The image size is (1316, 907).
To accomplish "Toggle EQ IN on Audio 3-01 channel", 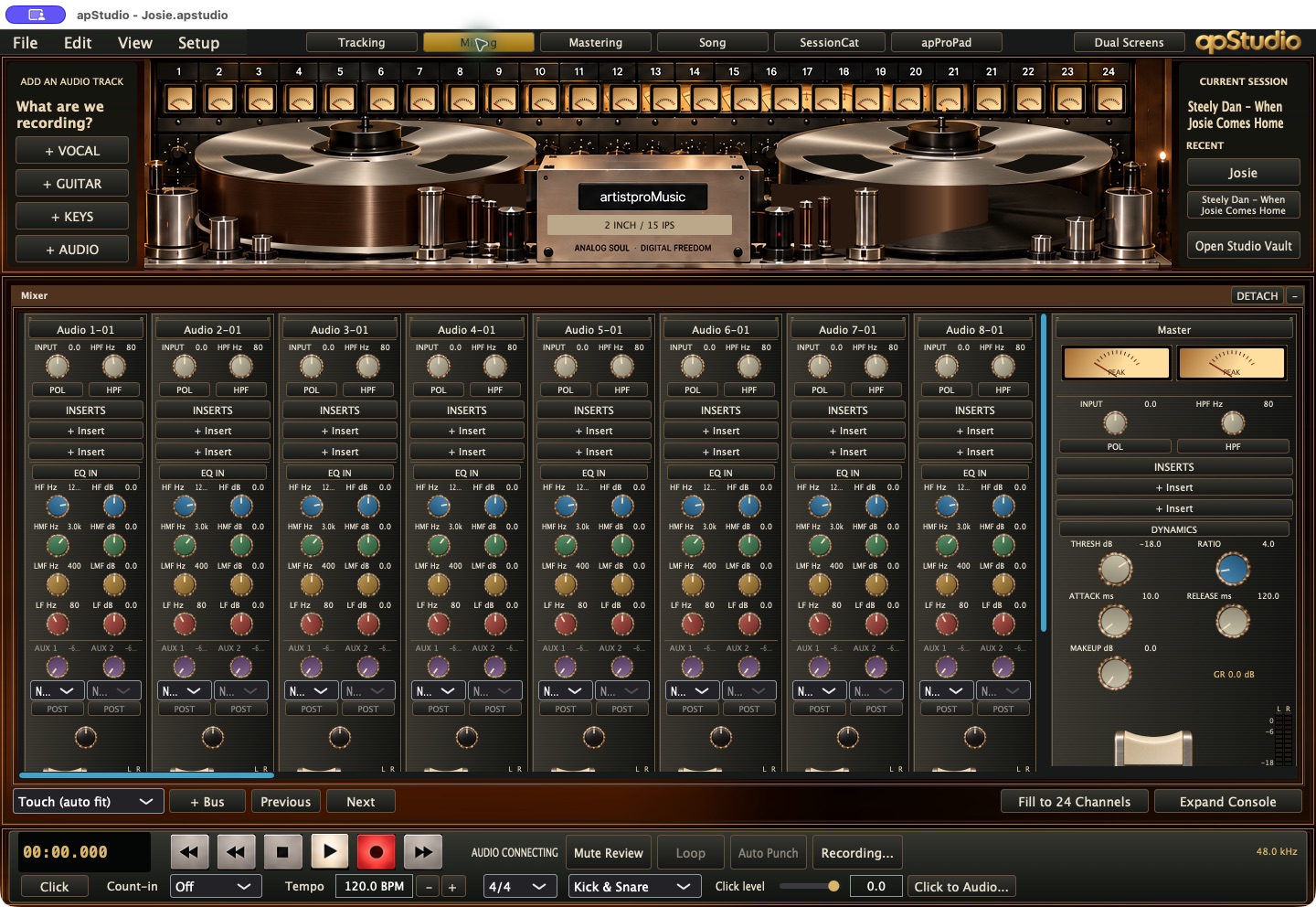I will [x=340, y=473].
